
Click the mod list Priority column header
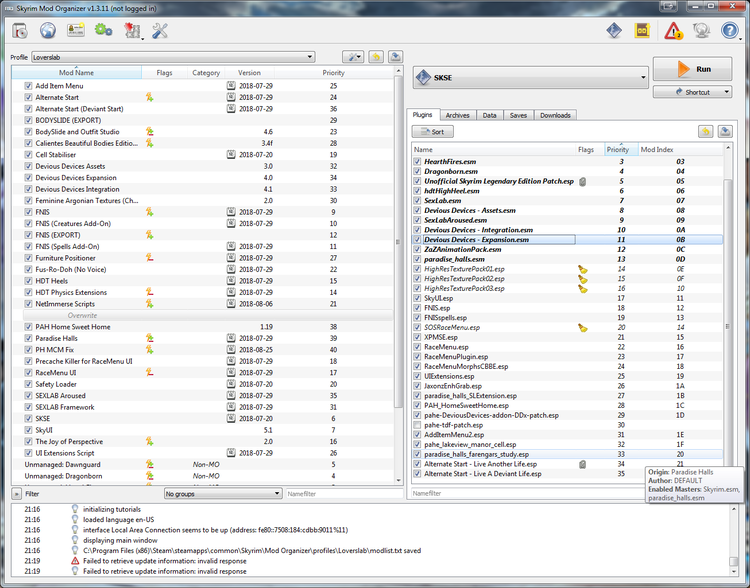(x=333, y=73)
